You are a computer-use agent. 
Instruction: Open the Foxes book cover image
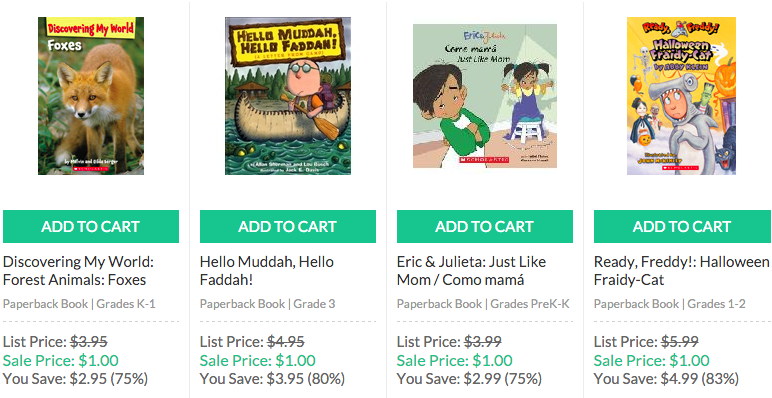91,96
